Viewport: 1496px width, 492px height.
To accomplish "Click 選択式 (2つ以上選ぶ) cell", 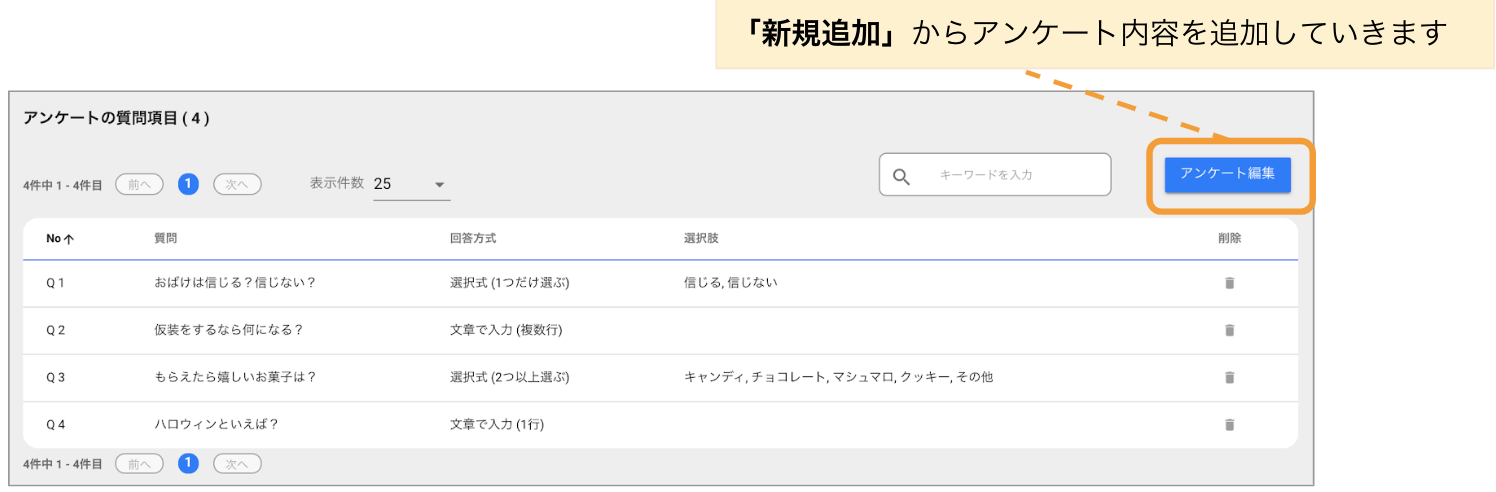I will tap(510, 377).
